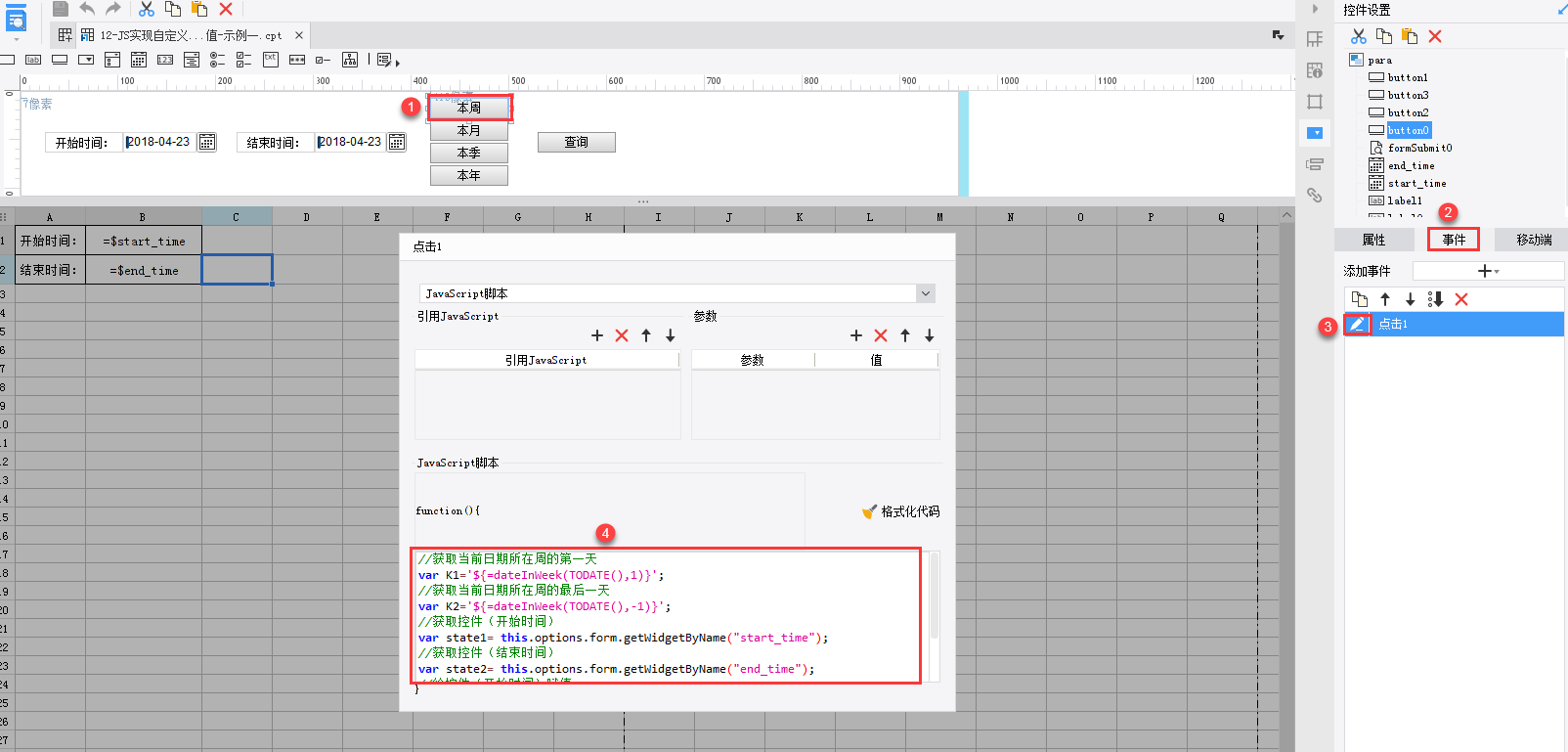Click the 本季 button on the parameter pane
The image size is (1568, 752).
469,153
